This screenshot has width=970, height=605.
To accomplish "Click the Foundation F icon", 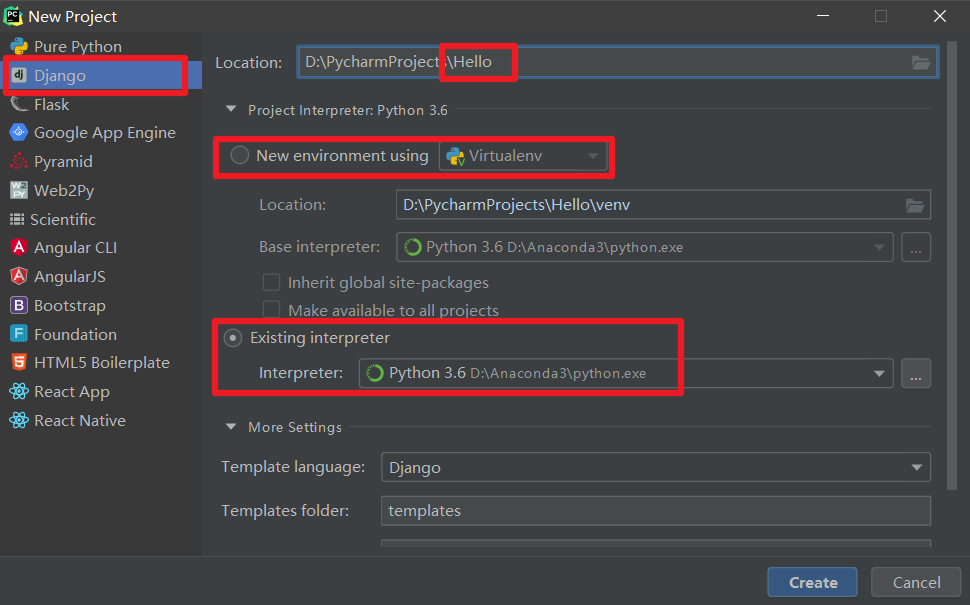I will coord(19,334).
